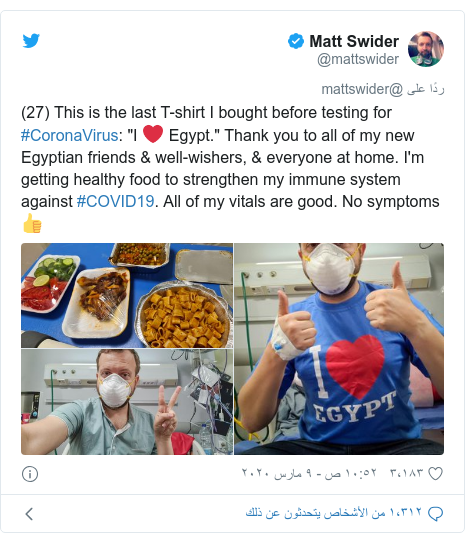Click the speech bubble conversation icon

pyautogui.click(x=436, y=513)
